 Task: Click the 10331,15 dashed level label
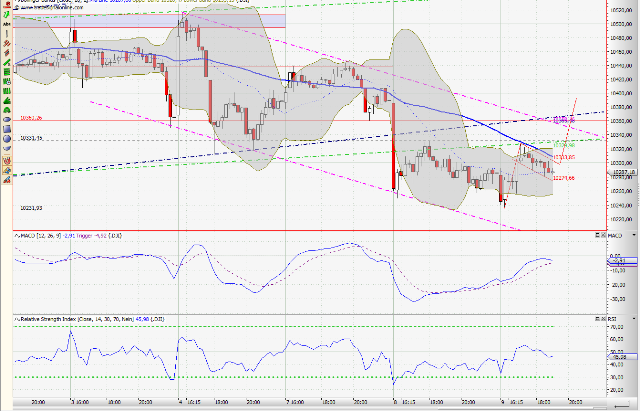[31, 138]
